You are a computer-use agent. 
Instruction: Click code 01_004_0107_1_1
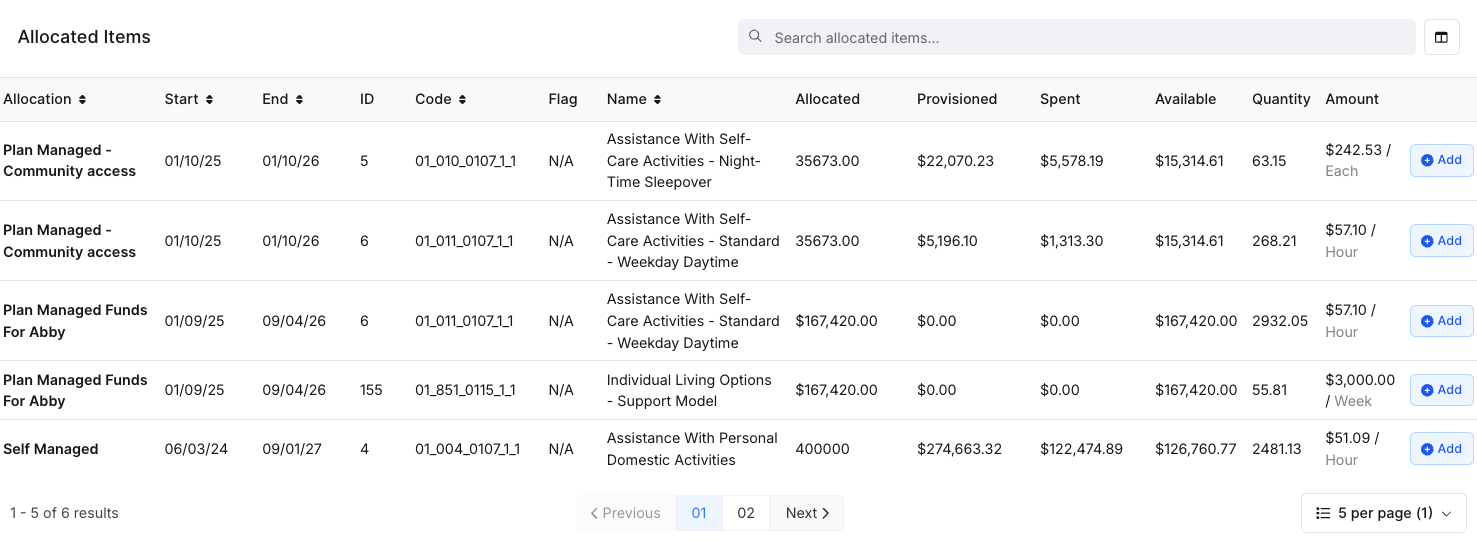[x=467, y=449]
